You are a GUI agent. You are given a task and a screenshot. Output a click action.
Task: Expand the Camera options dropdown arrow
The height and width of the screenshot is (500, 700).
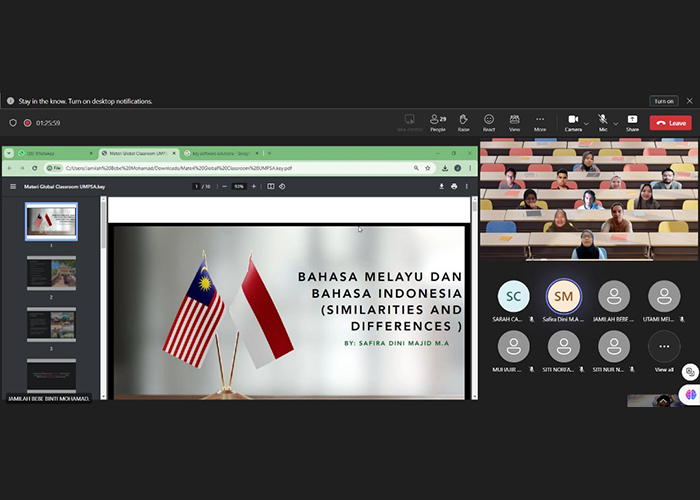pyautogui.click(x=586, y=124)
